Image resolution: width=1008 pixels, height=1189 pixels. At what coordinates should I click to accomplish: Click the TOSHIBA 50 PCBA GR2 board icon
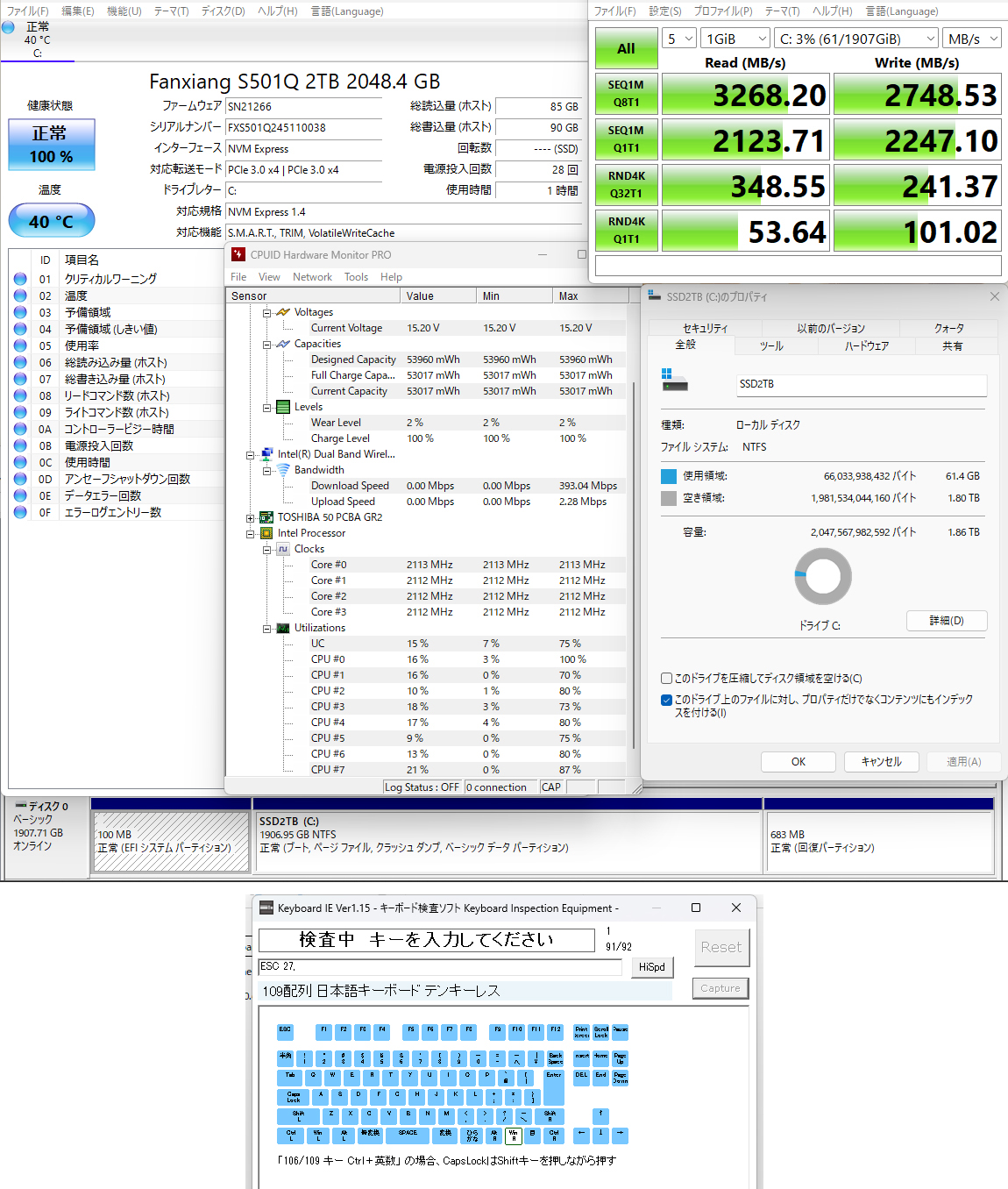pos(266,517)
